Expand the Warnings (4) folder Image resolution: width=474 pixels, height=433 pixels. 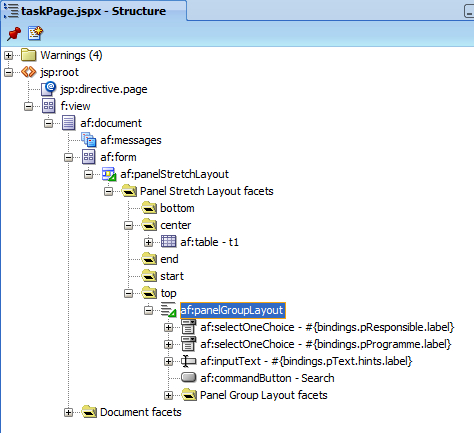(8, 55)
